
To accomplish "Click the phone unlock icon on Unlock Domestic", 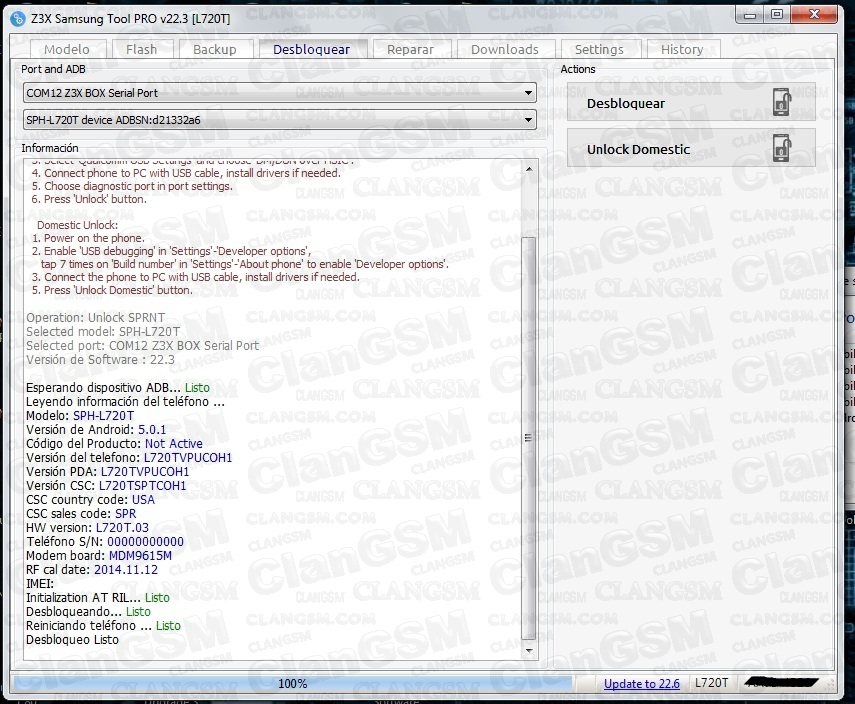I will click(782, 148).
